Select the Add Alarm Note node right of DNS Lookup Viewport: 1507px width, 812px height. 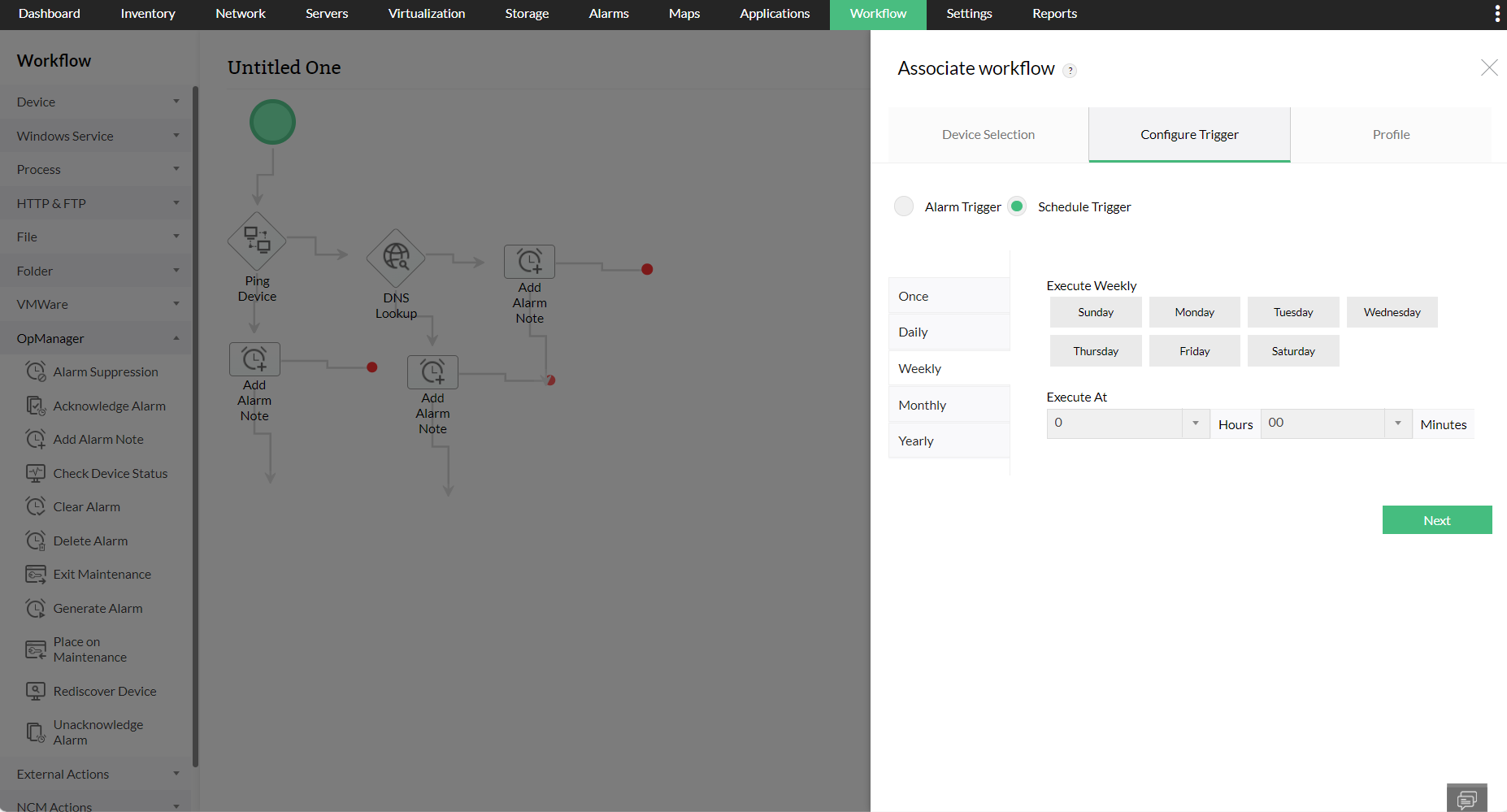[529, 262]
